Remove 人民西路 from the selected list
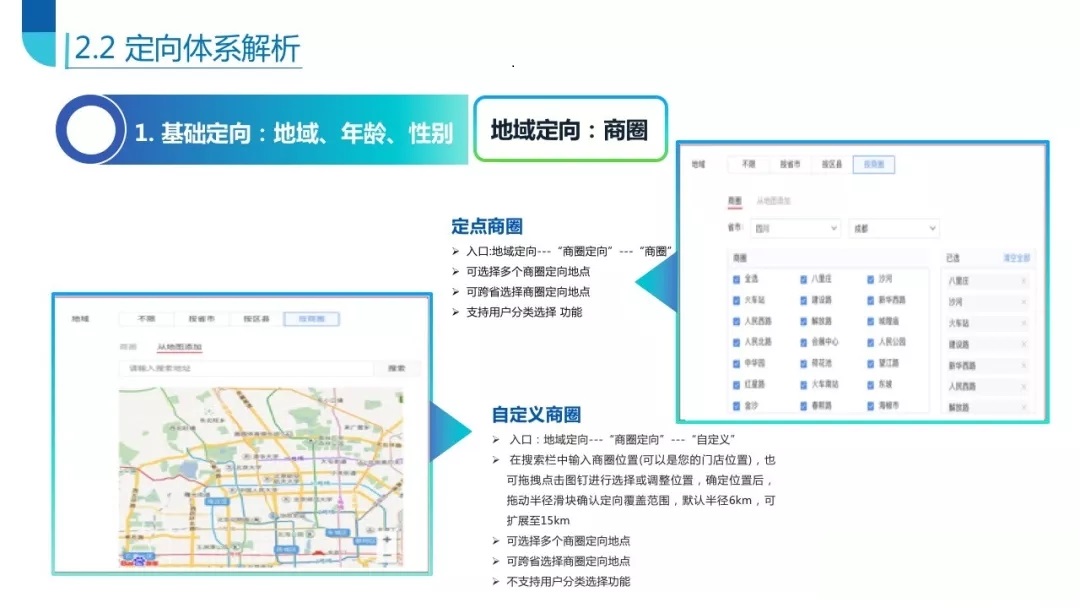1080x608 pixels. pyautogui.click(x=1023, y=386)
